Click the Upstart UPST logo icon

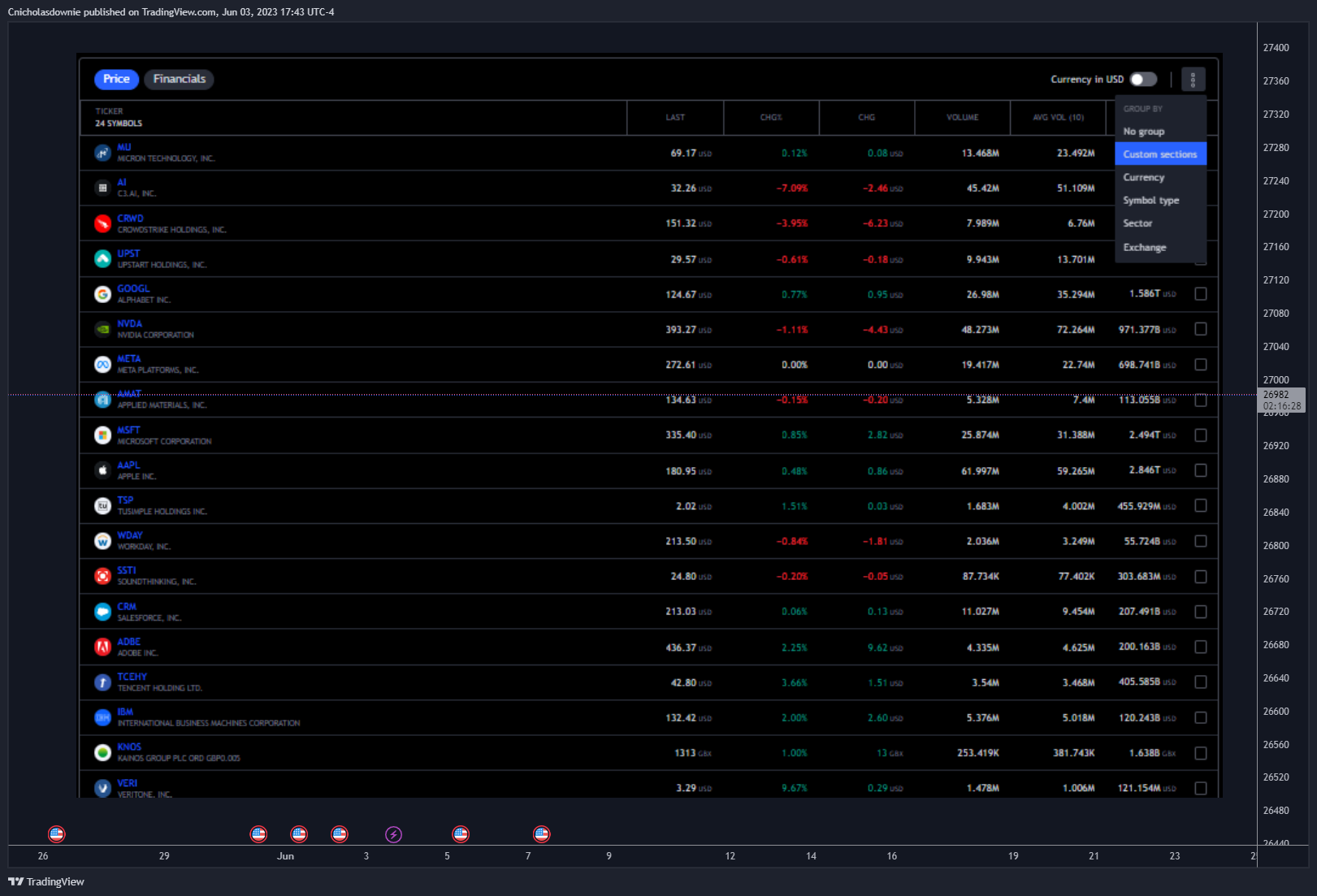coord(102,259)
